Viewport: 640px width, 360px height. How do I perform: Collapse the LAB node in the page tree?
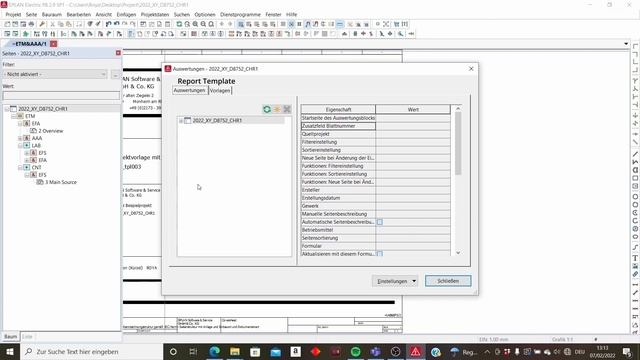click(20, 146)
